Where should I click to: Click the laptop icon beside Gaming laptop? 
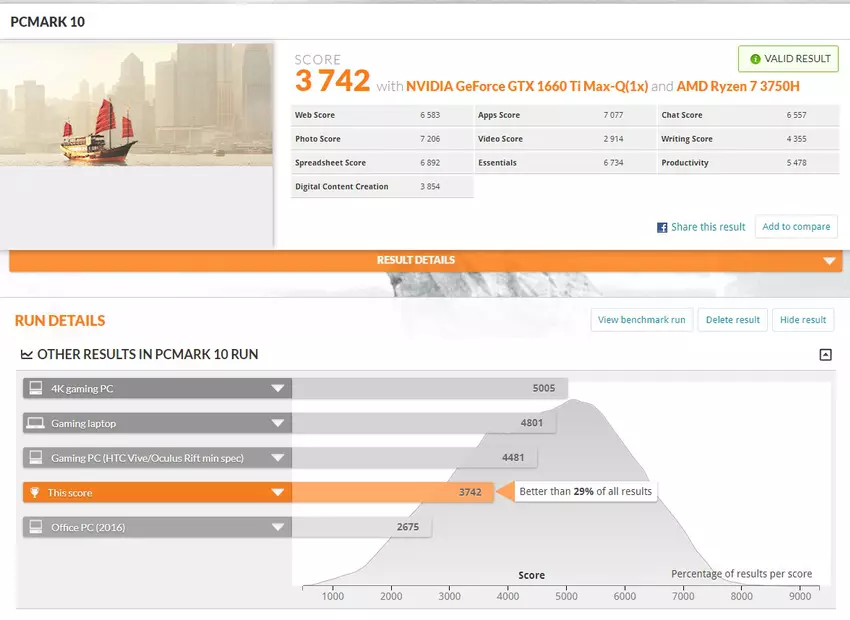(35, 424)
